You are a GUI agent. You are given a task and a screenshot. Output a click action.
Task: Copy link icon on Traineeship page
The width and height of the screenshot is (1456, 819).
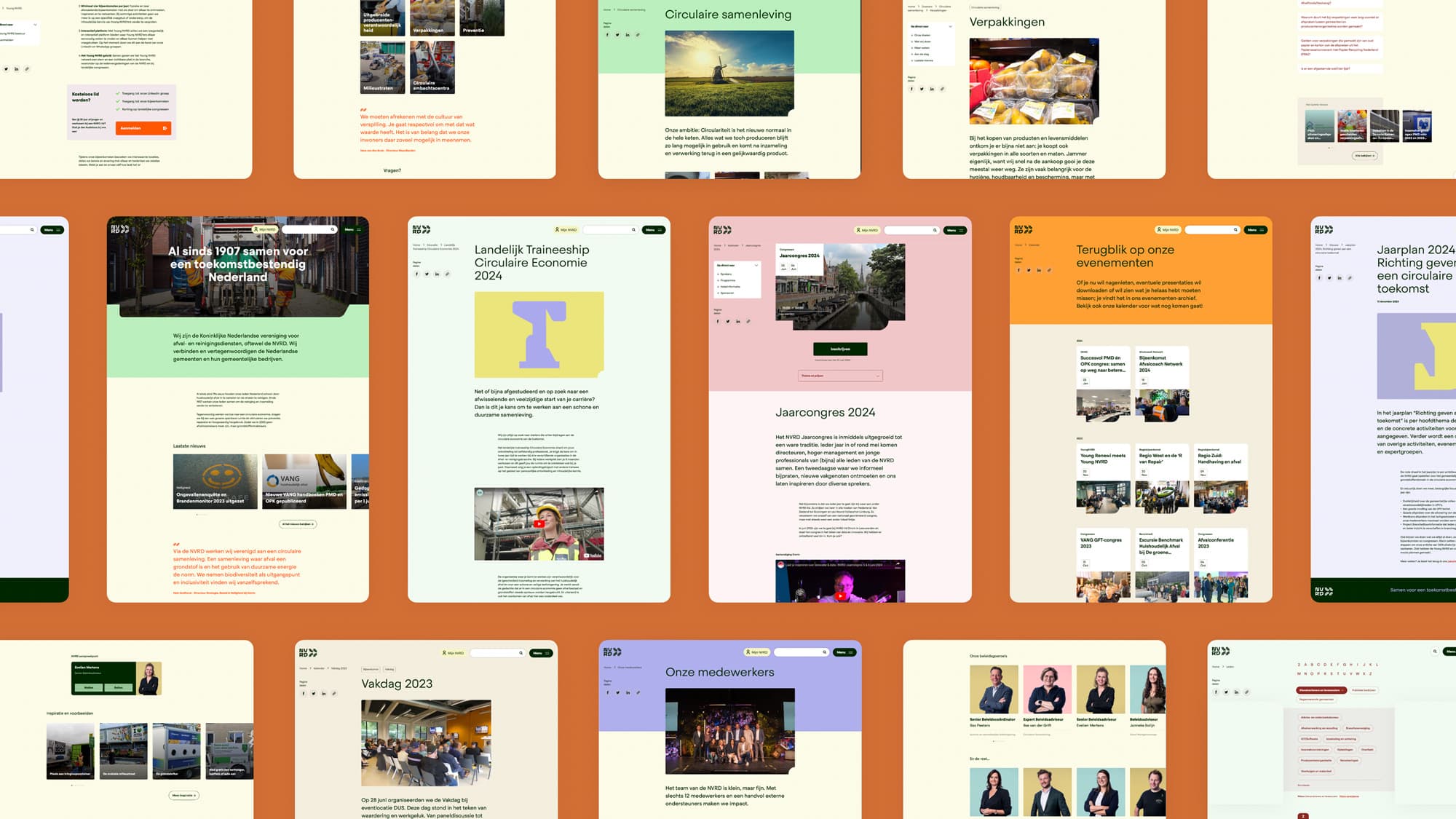[448, 274]
